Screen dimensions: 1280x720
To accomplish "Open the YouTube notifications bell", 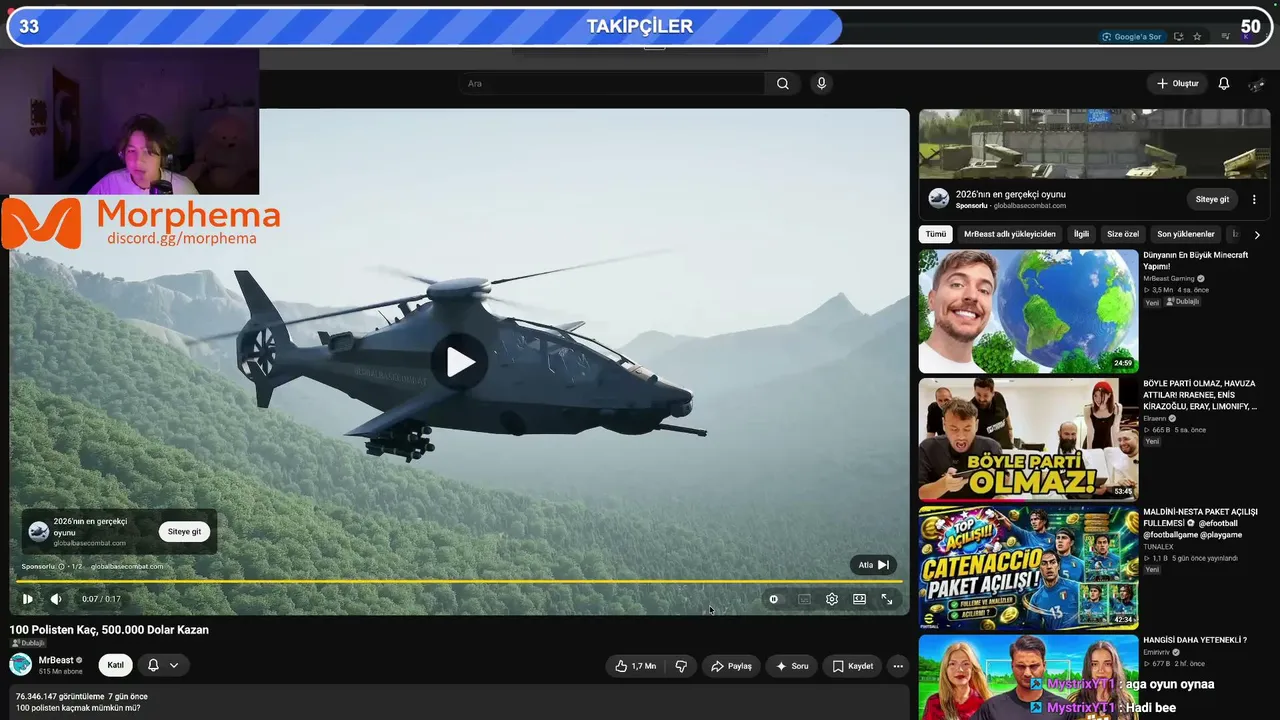I will [1223, 84].
